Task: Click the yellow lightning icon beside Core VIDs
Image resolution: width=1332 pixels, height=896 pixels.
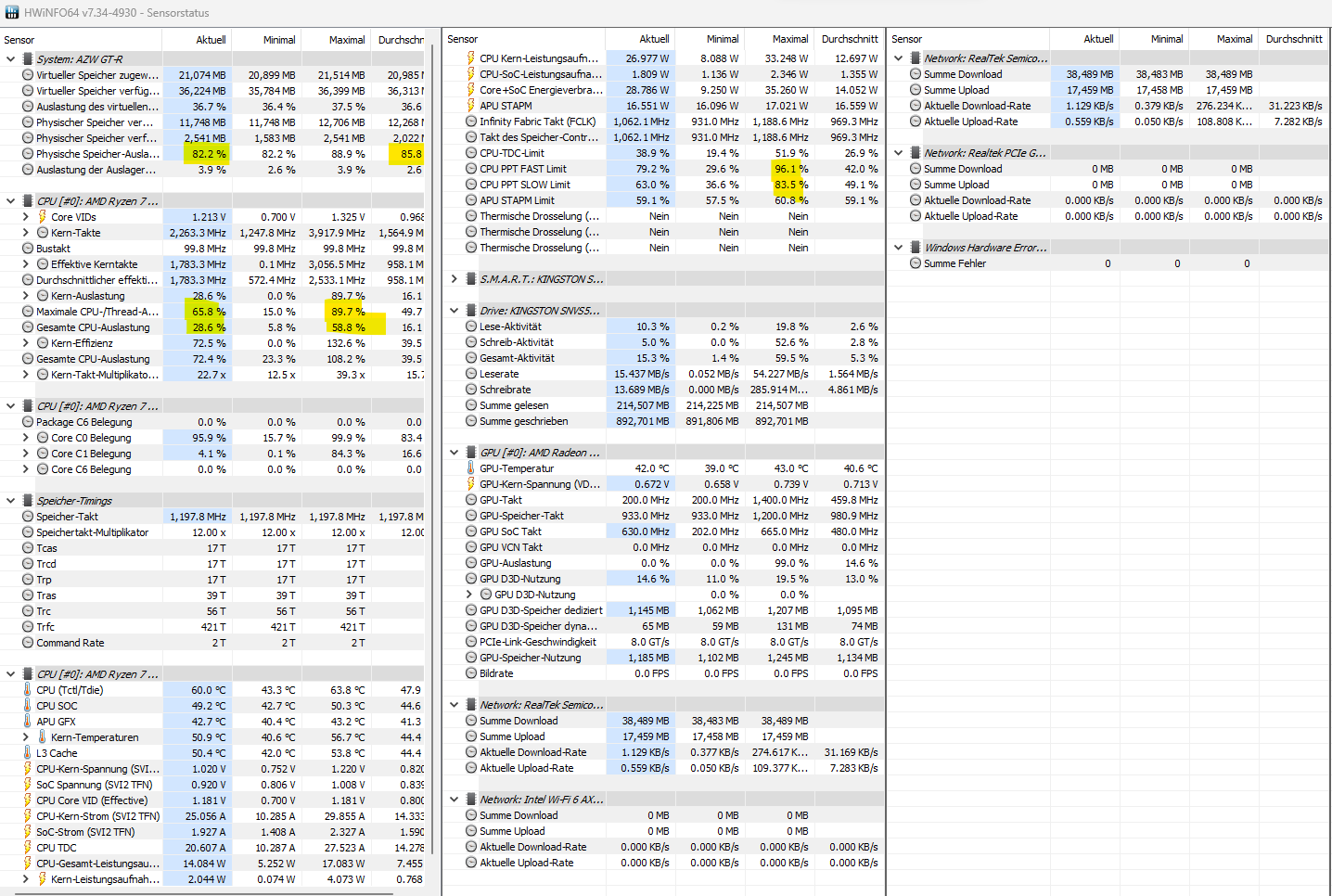Action: coord(43,217)
